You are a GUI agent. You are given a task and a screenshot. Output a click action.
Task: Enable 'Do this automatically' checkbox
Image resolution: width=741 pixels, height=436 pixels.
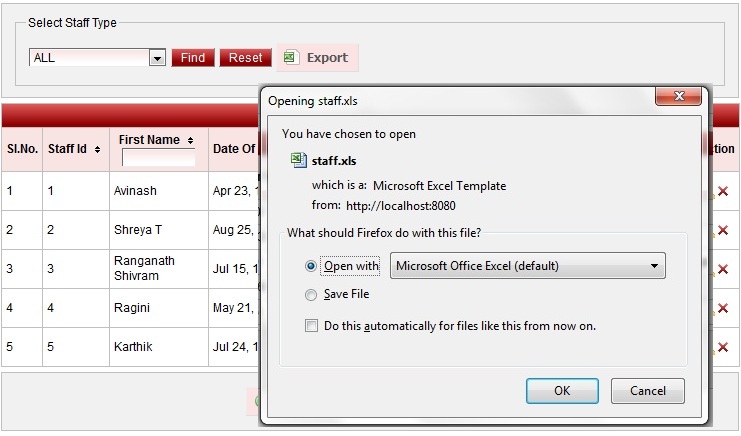click(312, 326)
